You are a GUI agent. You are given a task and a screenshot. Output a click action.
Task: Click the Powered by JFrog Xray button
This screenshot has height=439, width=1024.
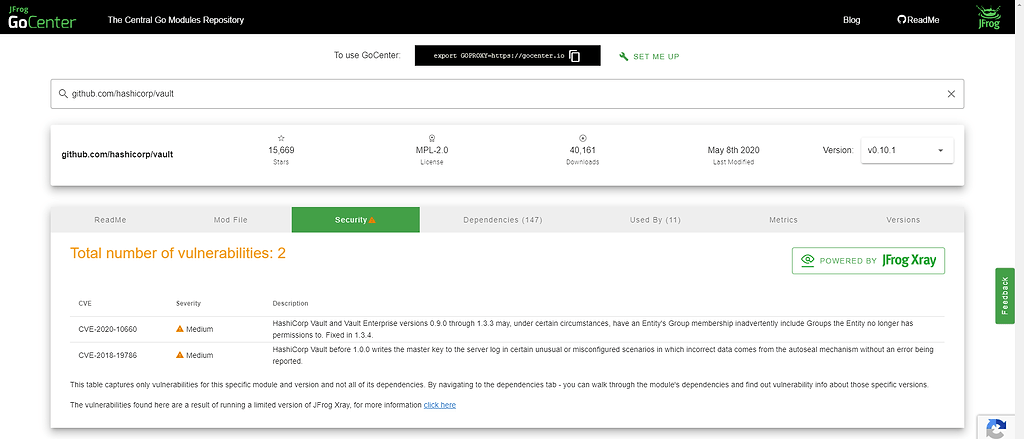[868, 261]
